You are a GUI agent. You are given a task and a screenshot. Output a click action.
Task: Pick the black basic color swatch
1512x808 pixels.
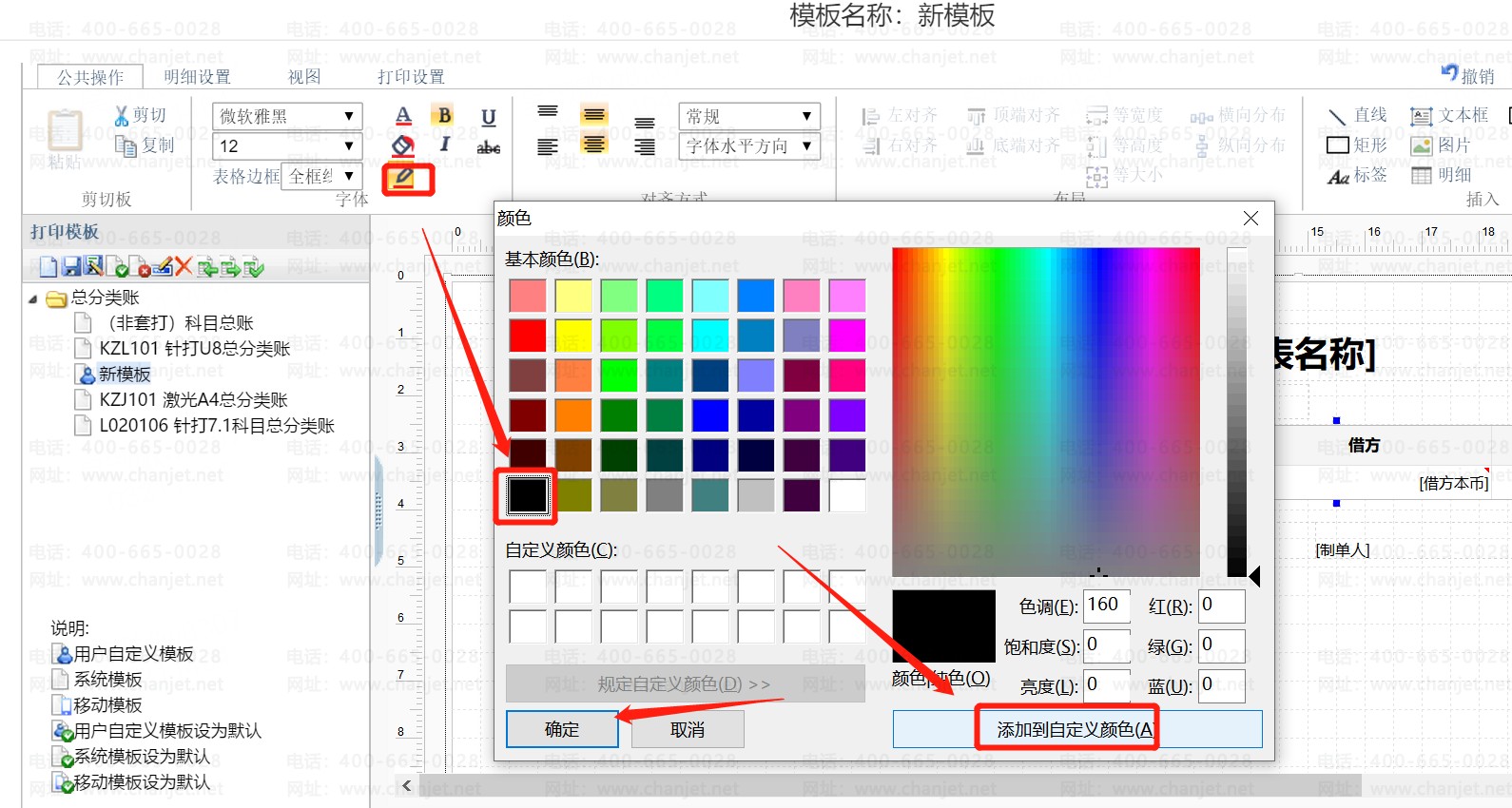pyautogui.click(x=528, y=495)
